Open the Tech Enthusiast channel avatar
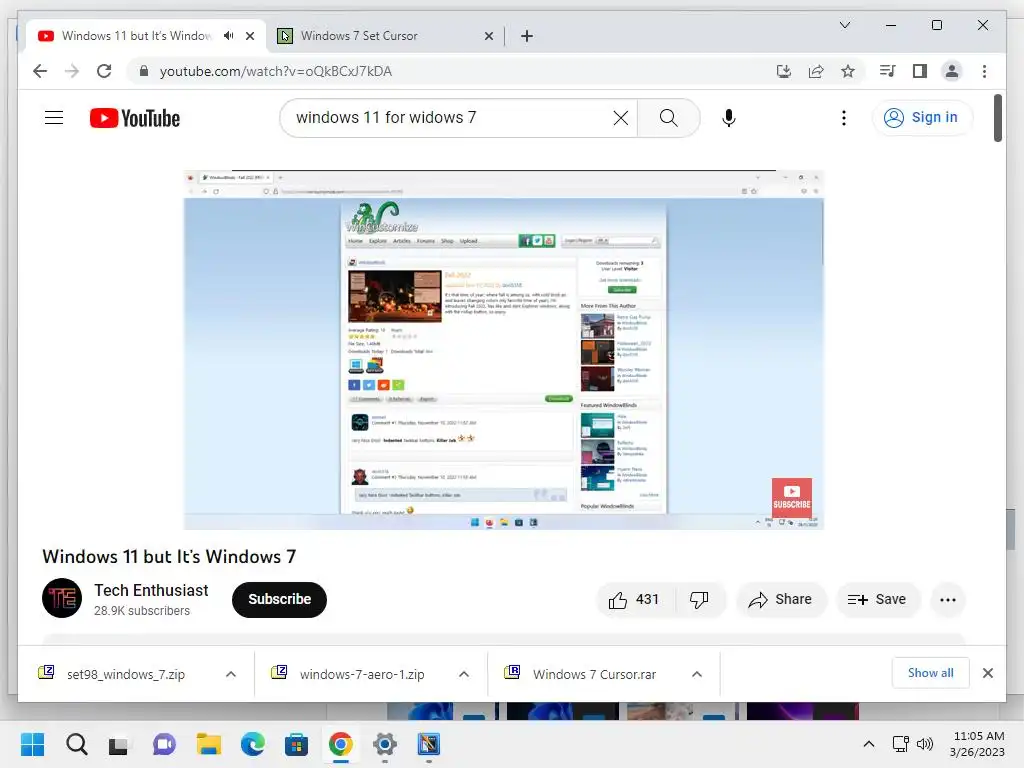The height and width of the screenshot is (768, 1024). click(x=62, y=598)
